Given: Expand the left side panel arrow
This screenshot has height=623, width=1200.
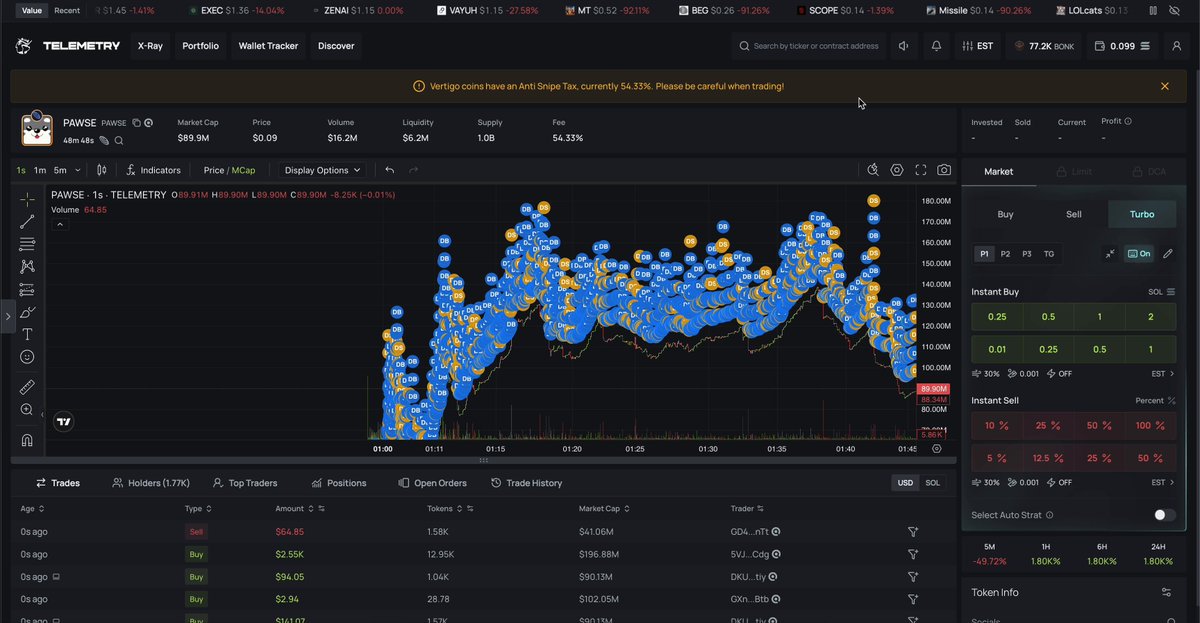Looking at the screenshot, I should (7, 316).
